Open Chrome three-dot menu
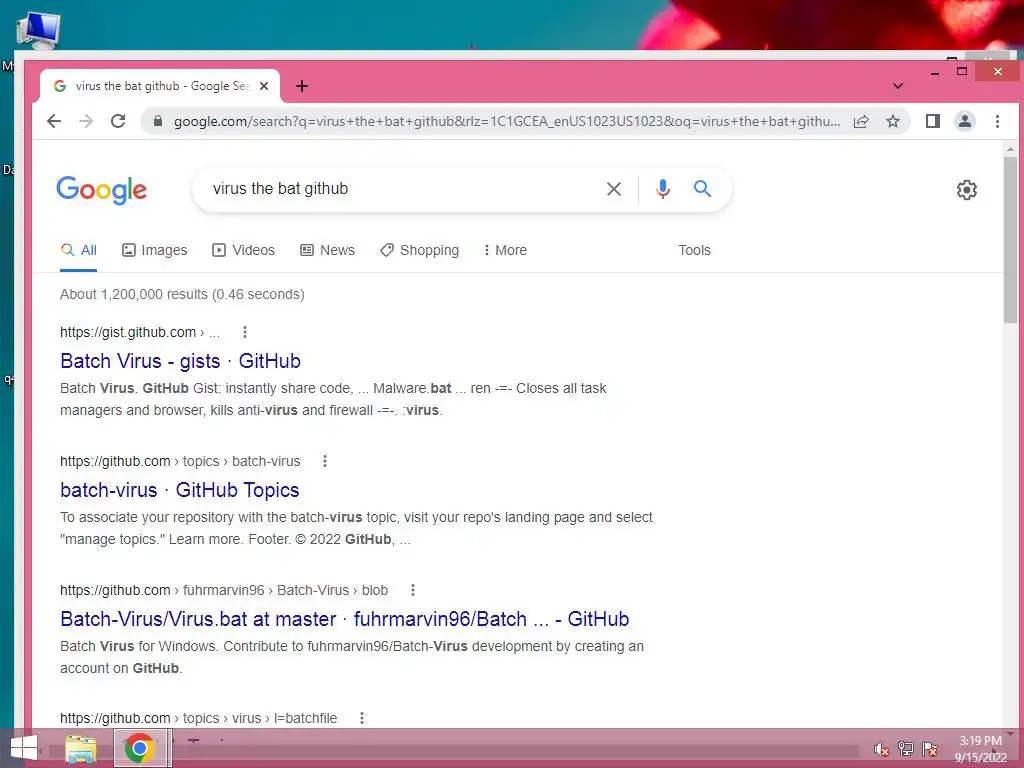 [997, 121]
